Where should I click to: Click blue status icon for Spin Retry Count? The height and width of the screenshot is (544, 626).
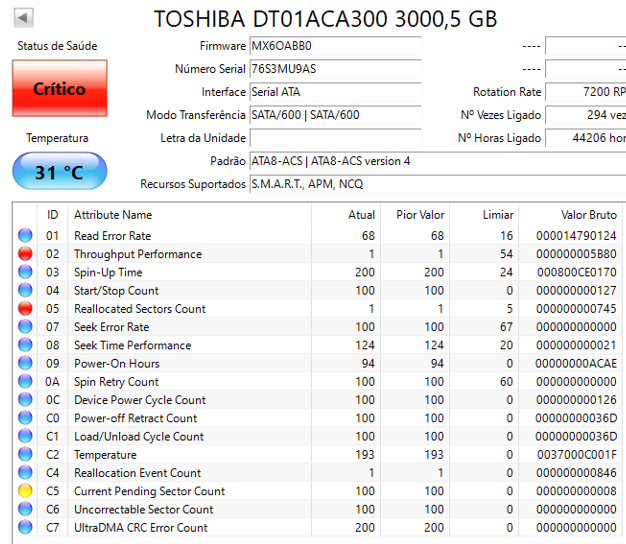pos(25,381)
